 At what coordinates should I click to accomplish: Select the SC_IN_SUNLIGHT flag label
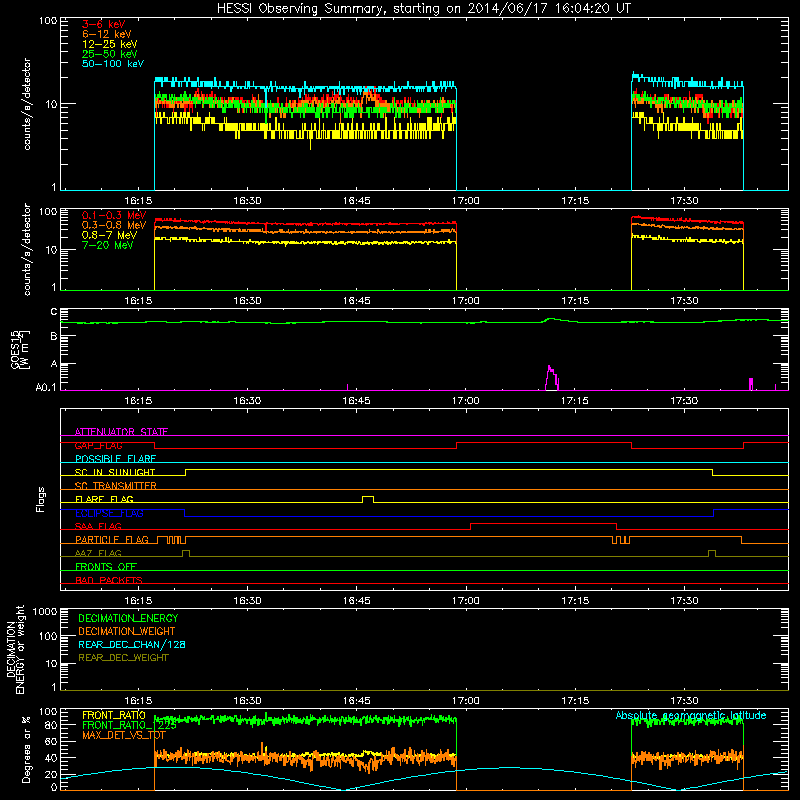pos(115,472)
